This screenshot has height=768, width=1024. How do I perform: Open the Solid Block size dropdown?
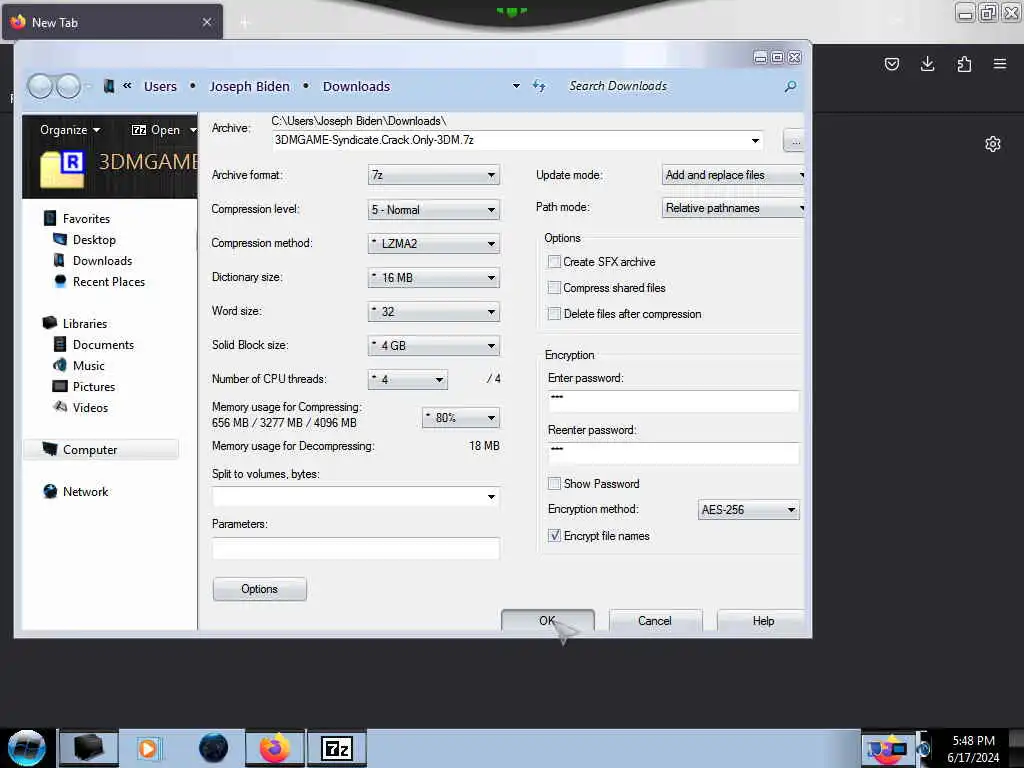pyautogui.click(x=434, y=345)
